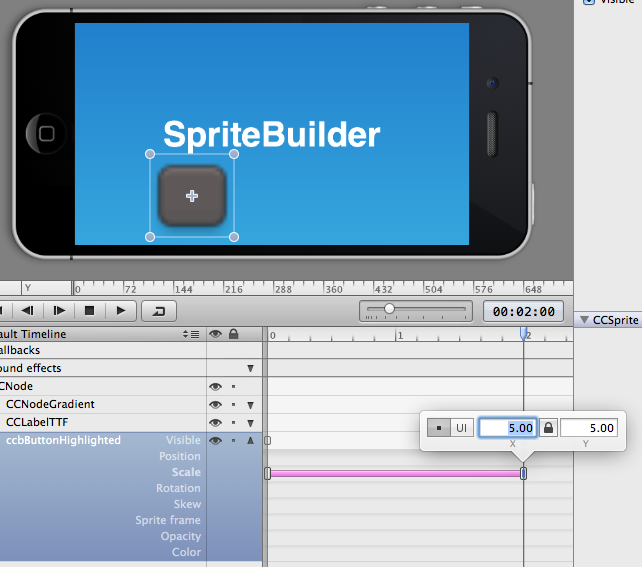Screen dimensions: 642x567
Task: Lock the CCLabelTTF layer
Action: (x=233, y=422)
